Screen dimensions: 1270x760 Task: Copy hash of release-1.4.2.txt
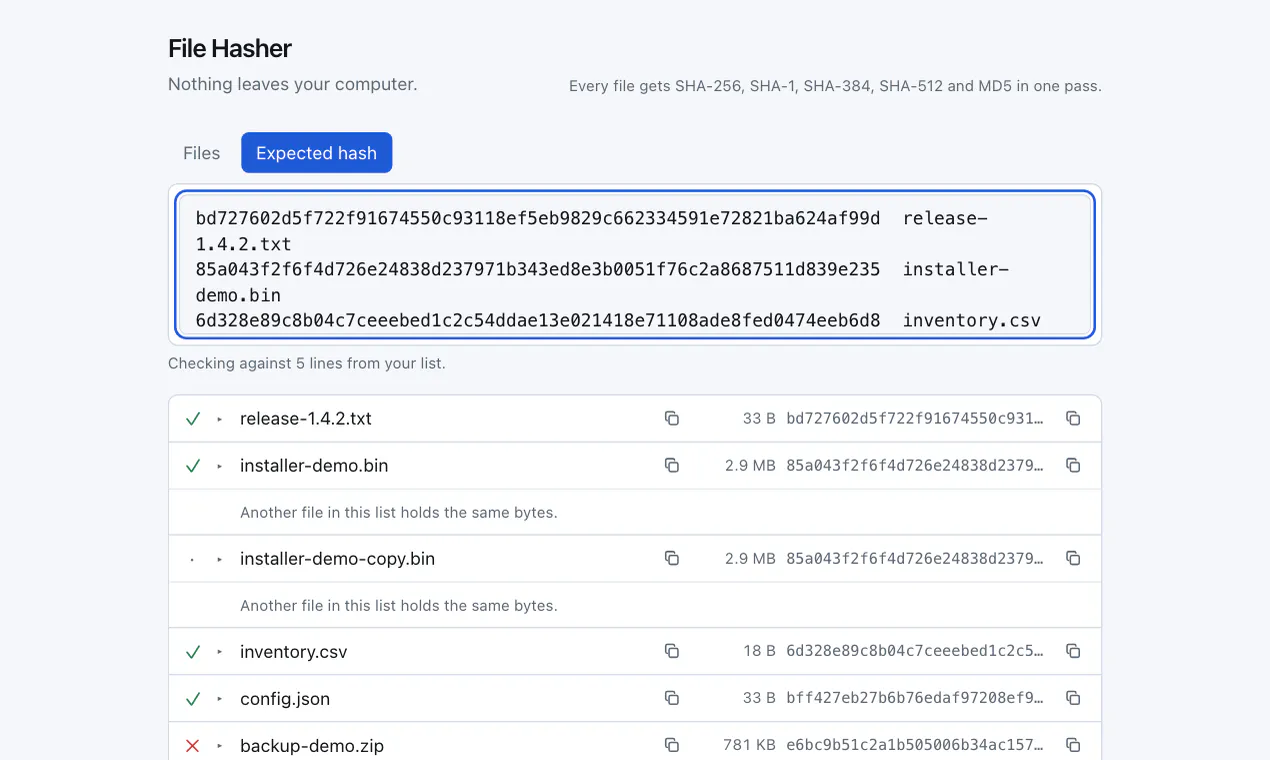pos(1073,418)
